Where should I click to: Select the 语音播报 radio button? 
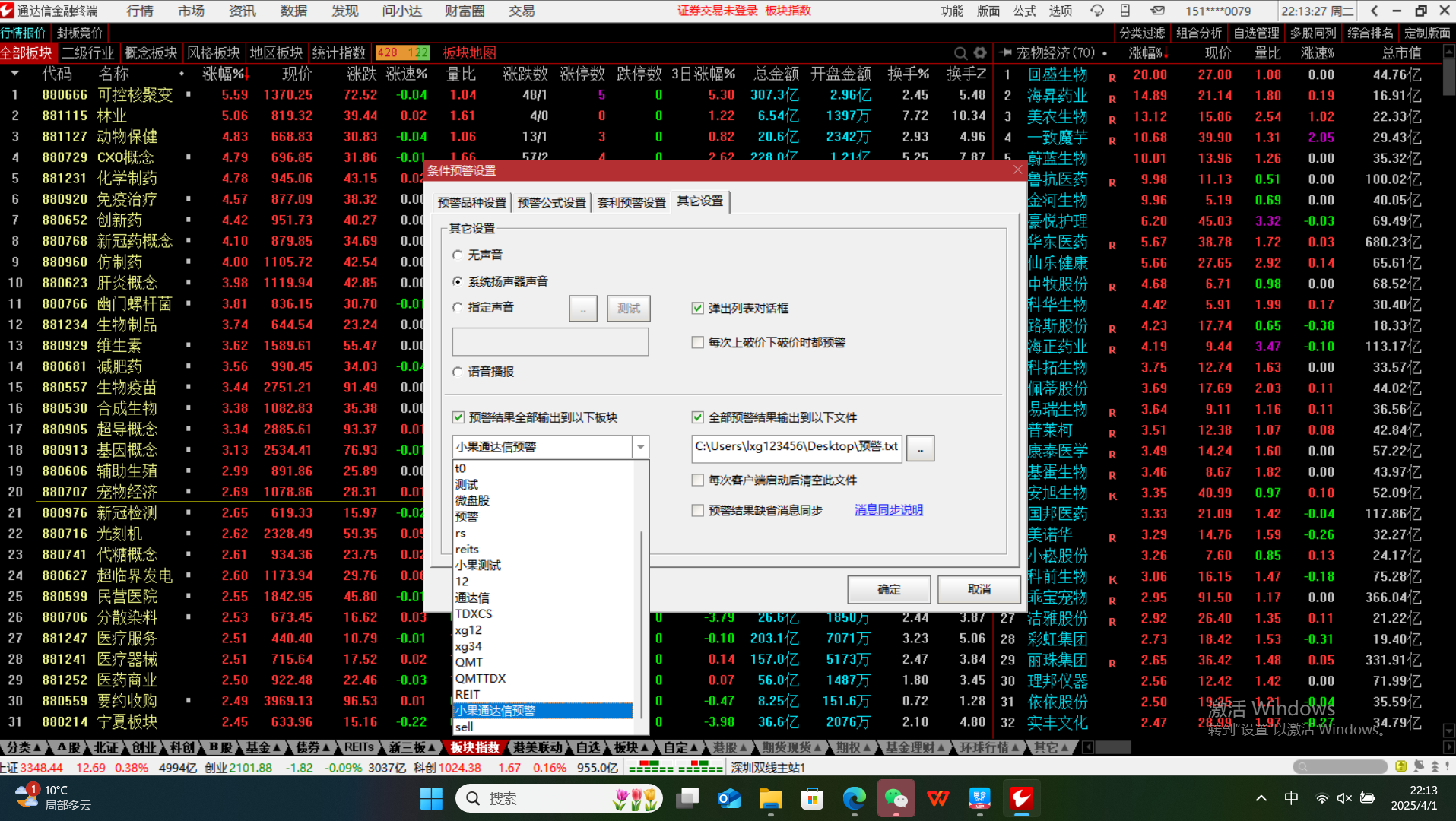(458, 372)
